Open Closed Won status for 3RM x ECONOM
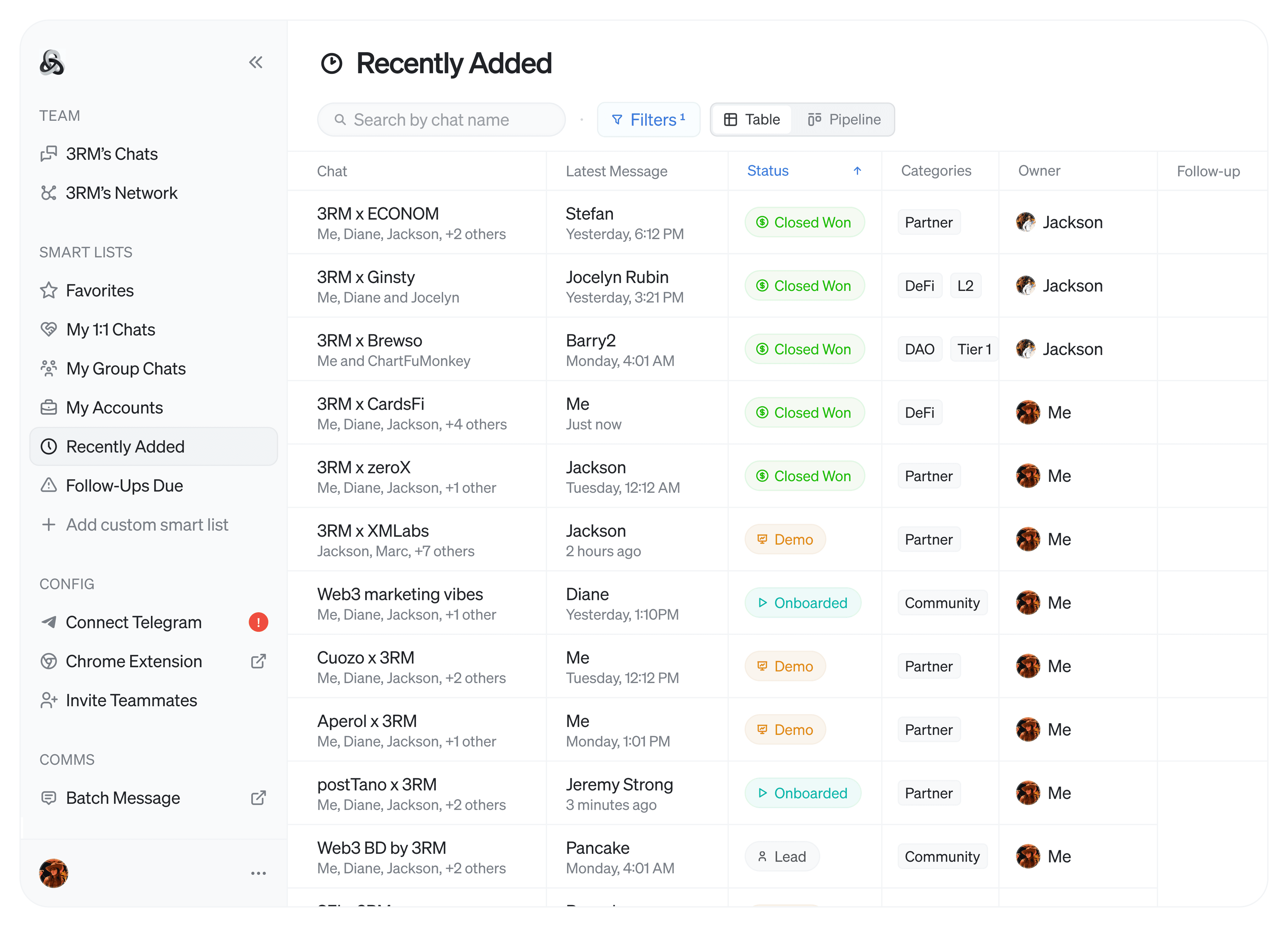The width and height of the screenshot is (1288, 927). tap(804, 222)
